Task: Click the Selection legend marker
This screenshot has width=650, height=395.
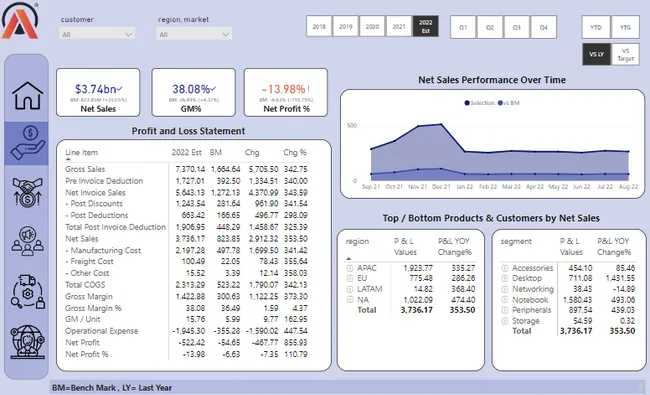Action: click(x=467, y=103)
